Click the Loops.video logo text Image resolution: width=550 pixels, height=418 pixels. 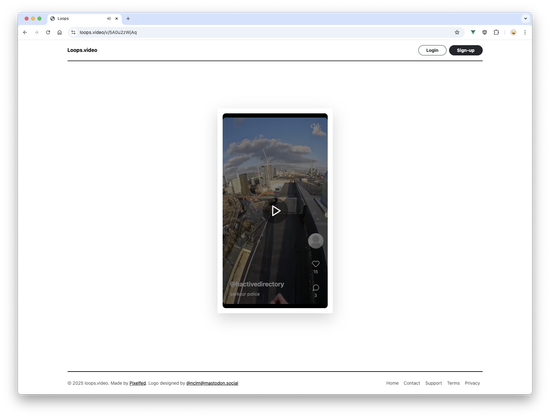[x=82, y=50]
